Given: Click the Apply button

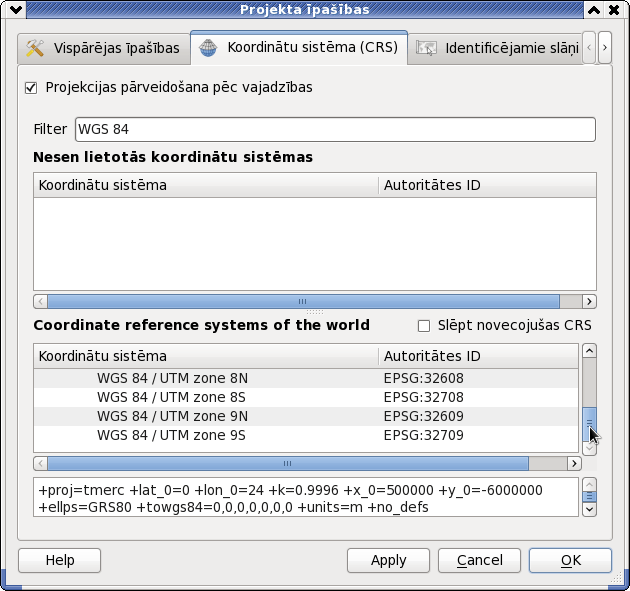Looking at the screenshot, I should [388, 560].
